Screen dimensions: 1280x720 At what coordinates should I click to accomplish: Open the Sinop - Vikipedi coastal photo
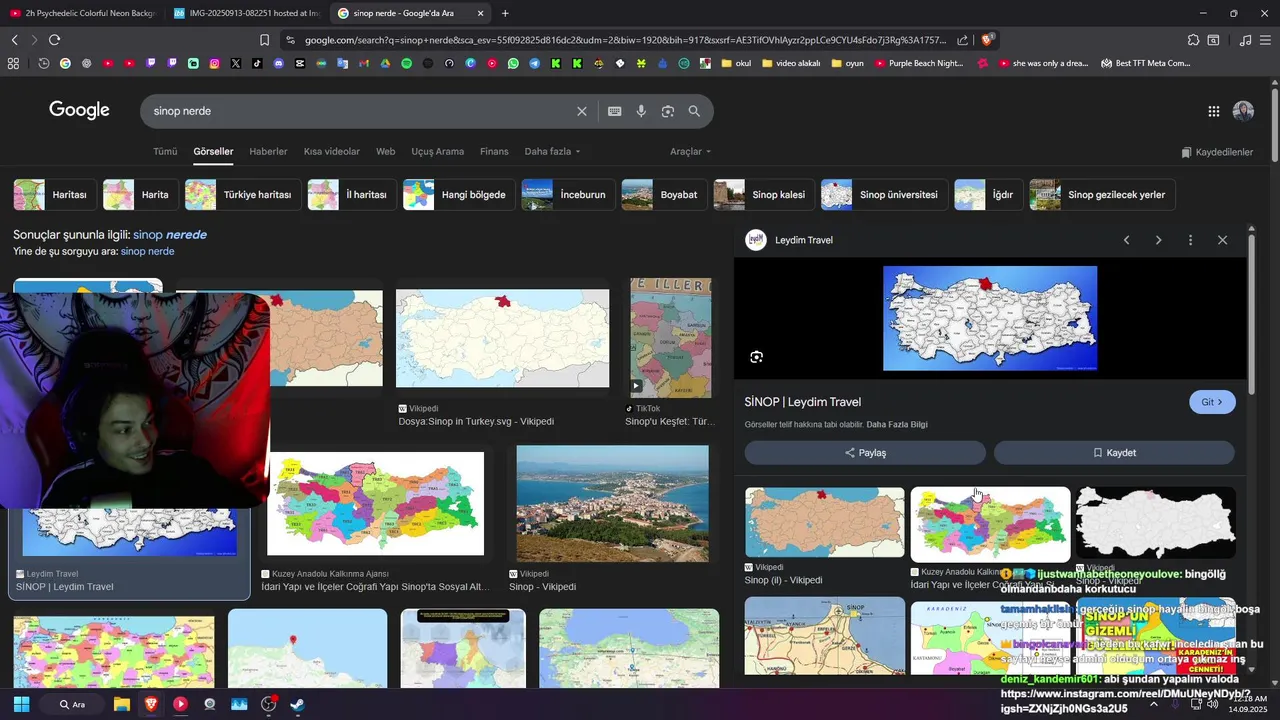[612, 503]
